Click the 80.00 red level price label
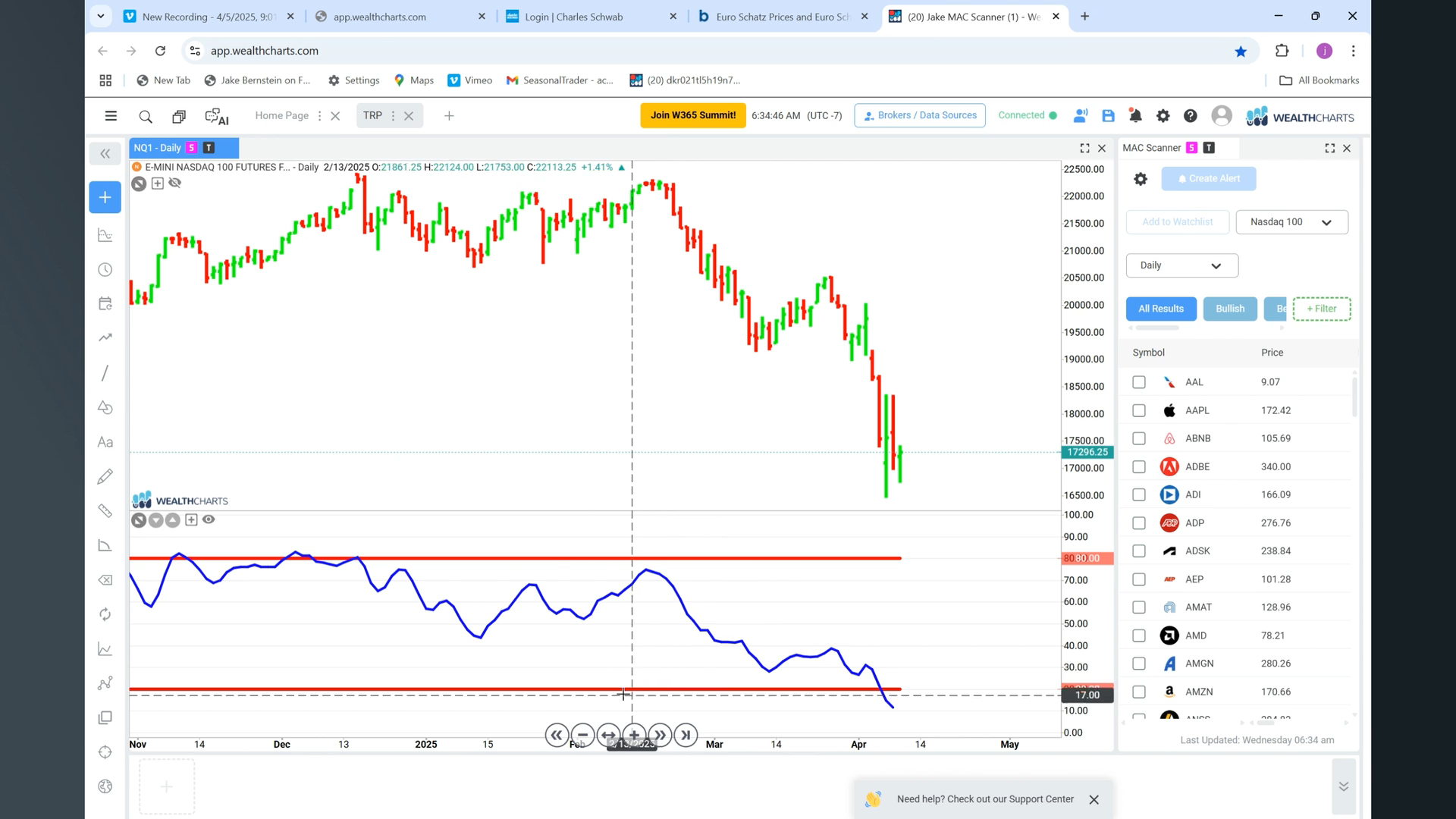Screen dimensions: 1456x819 pos(1087,558)
